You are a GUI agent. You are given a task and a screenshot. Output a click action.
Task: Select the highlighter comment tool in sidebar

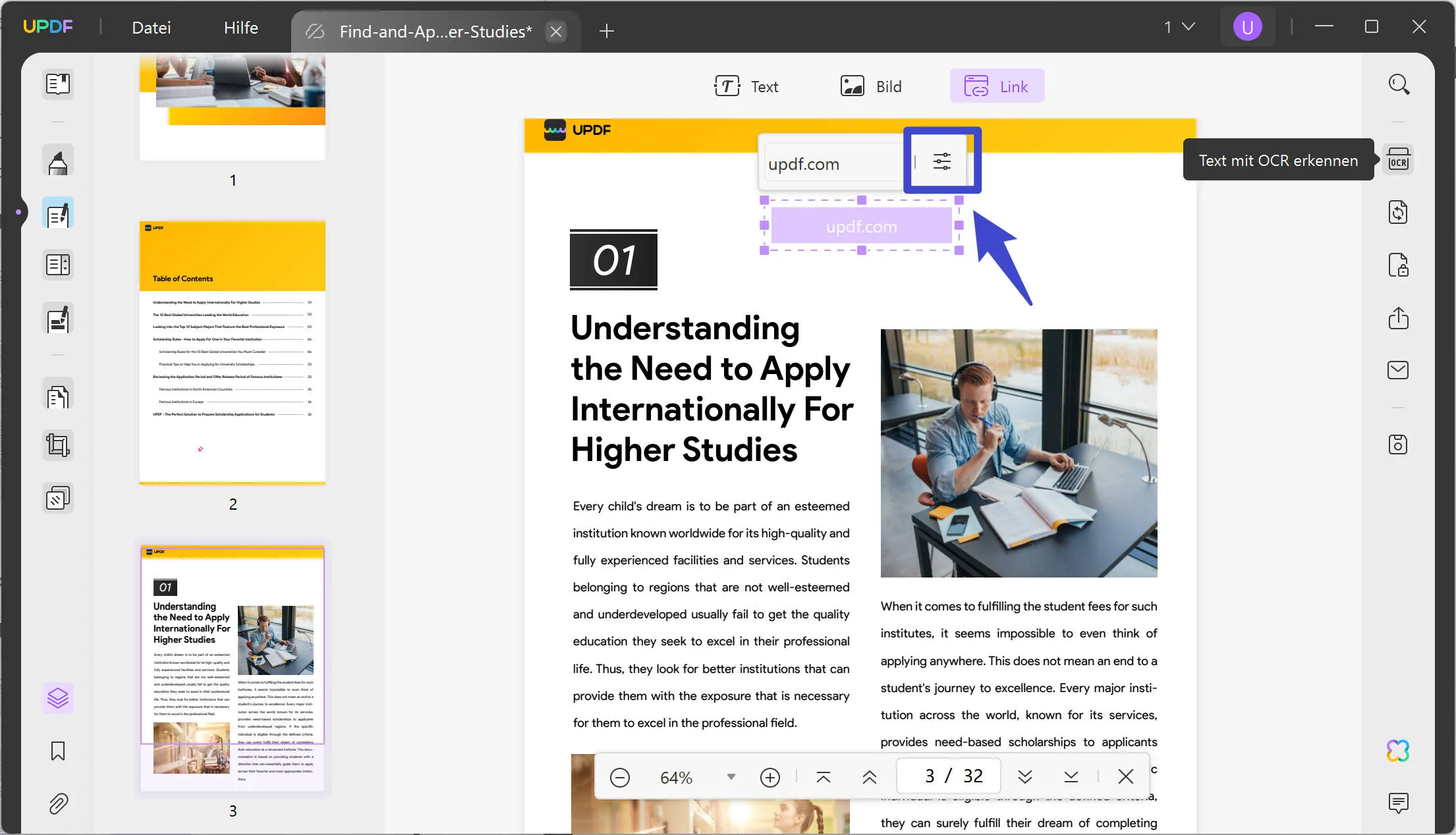coord(58,162)
